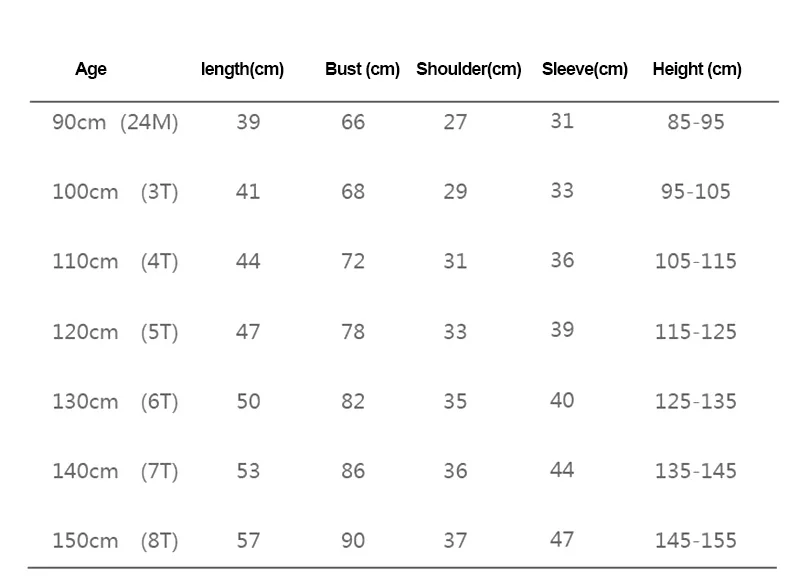Screen dimensions: 800x582
Task: Click the 100cm (3T) row label
Action: click(x=115, y=192)
